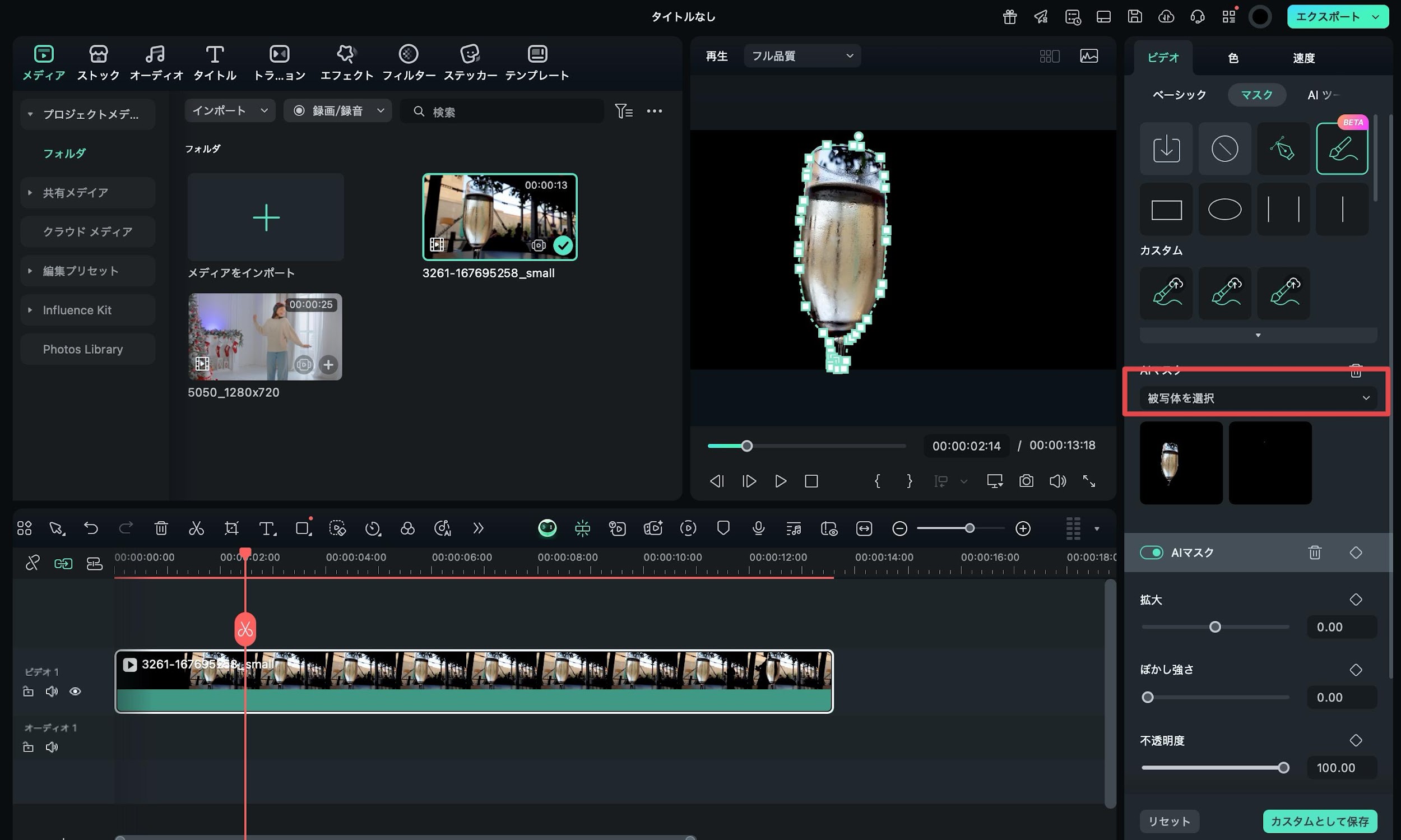Toggle the AIマスク switch off
1401x840 pixels.
(x=1151, y=553)
